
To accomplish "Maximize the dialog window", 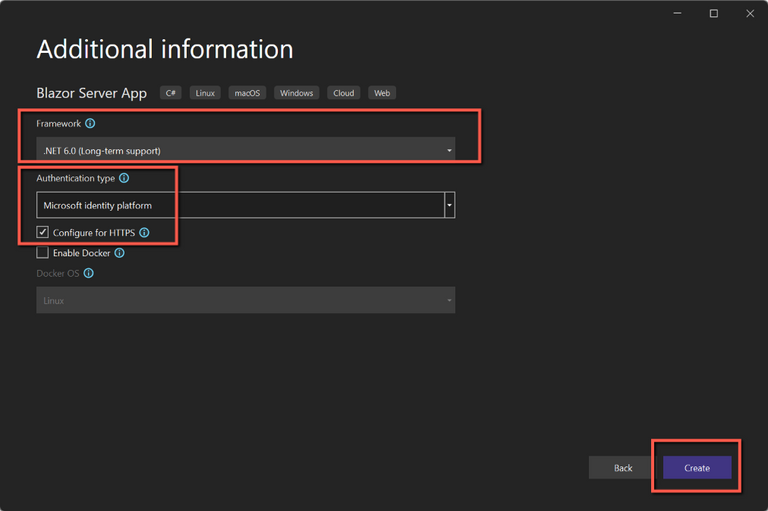I will tap(713, 14).
